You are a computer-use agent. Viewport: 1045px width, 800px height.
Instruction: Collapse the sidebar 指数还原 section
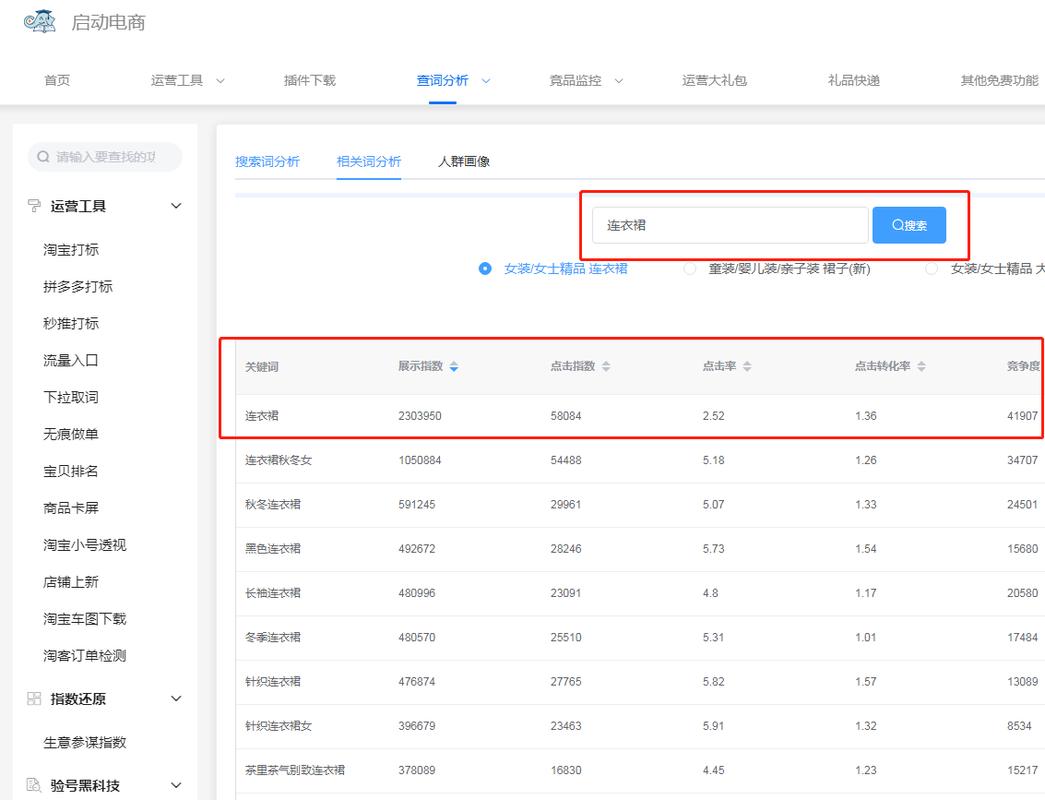176,699
